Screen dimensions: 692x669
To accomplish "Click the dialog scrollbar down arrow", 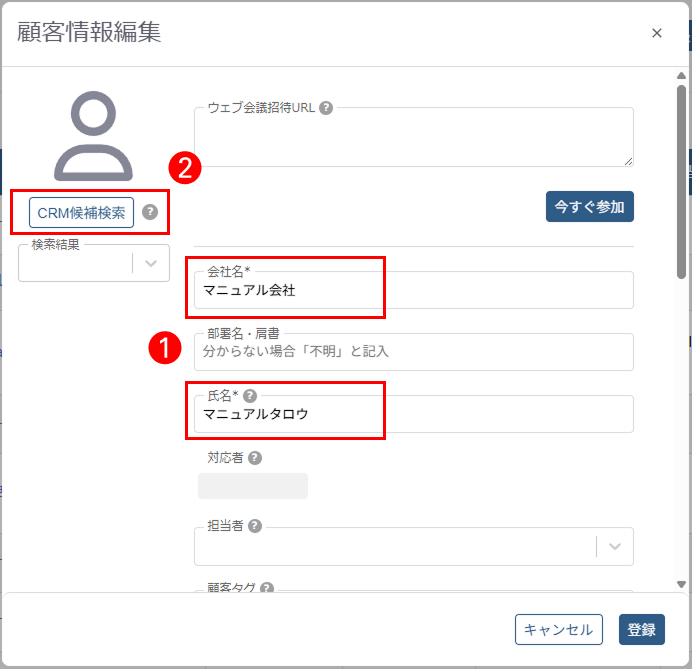I will 682,584.
